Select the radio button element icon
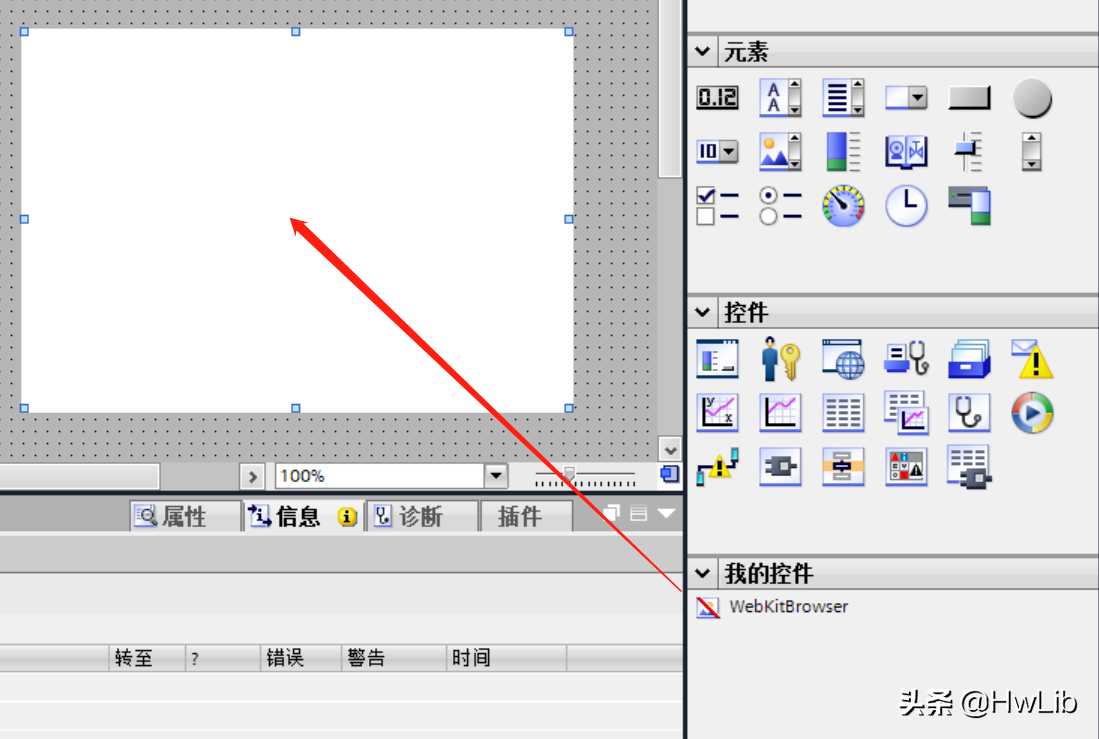The width and height of the screenshot is (1099, 739). pos(780,206)
